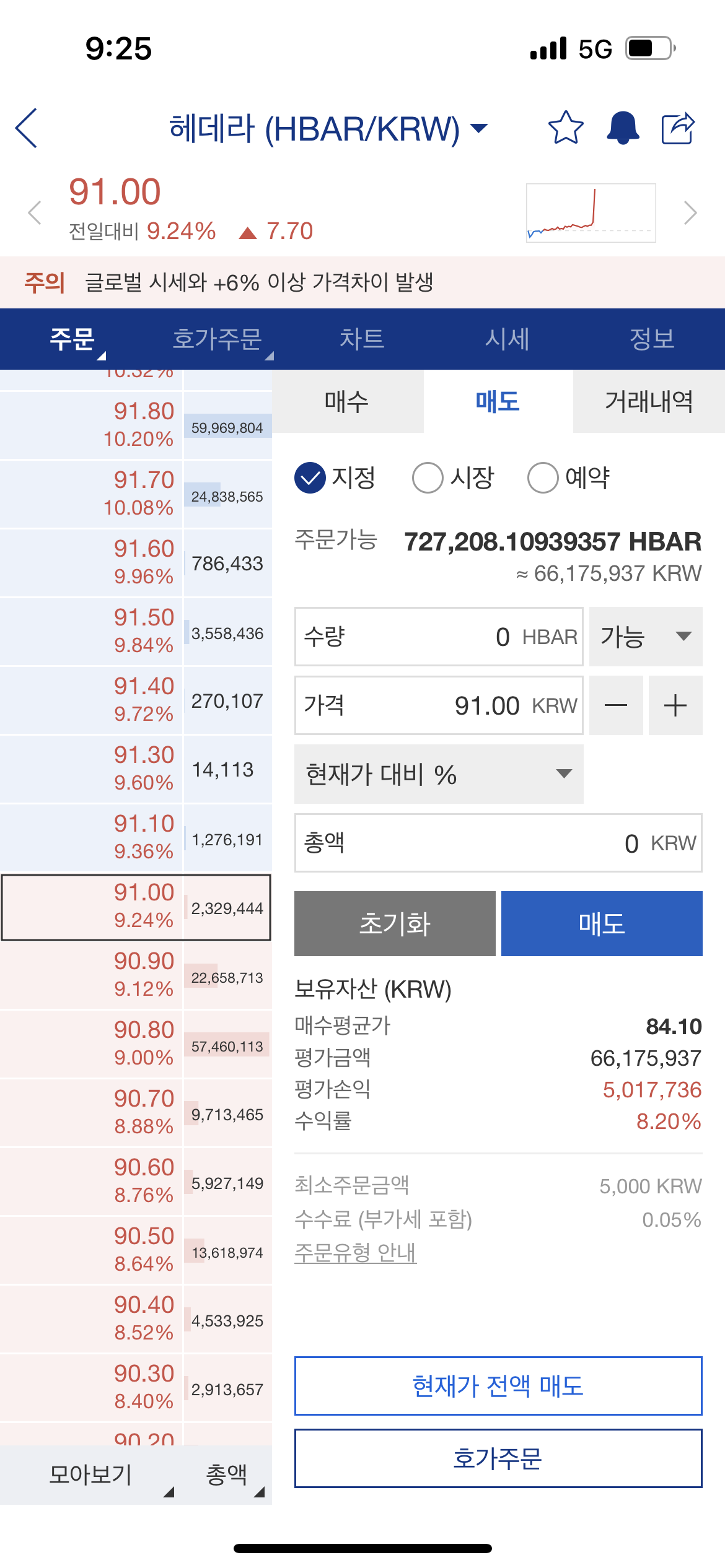Tap the 가격 price input field
This screenshot has height=1568, width=725.
pyautogui.click(x=439, y=705)
